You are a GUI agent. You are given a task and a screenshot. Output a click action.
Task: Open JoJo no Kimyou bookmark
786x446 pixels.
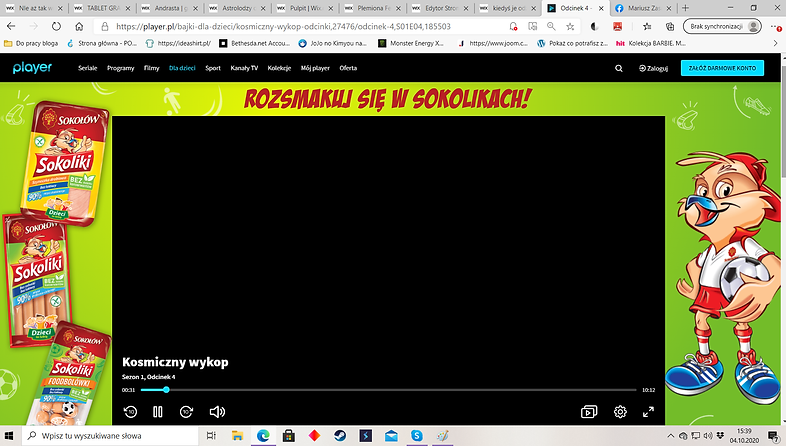pyautogui.click(x=332, y=44)
